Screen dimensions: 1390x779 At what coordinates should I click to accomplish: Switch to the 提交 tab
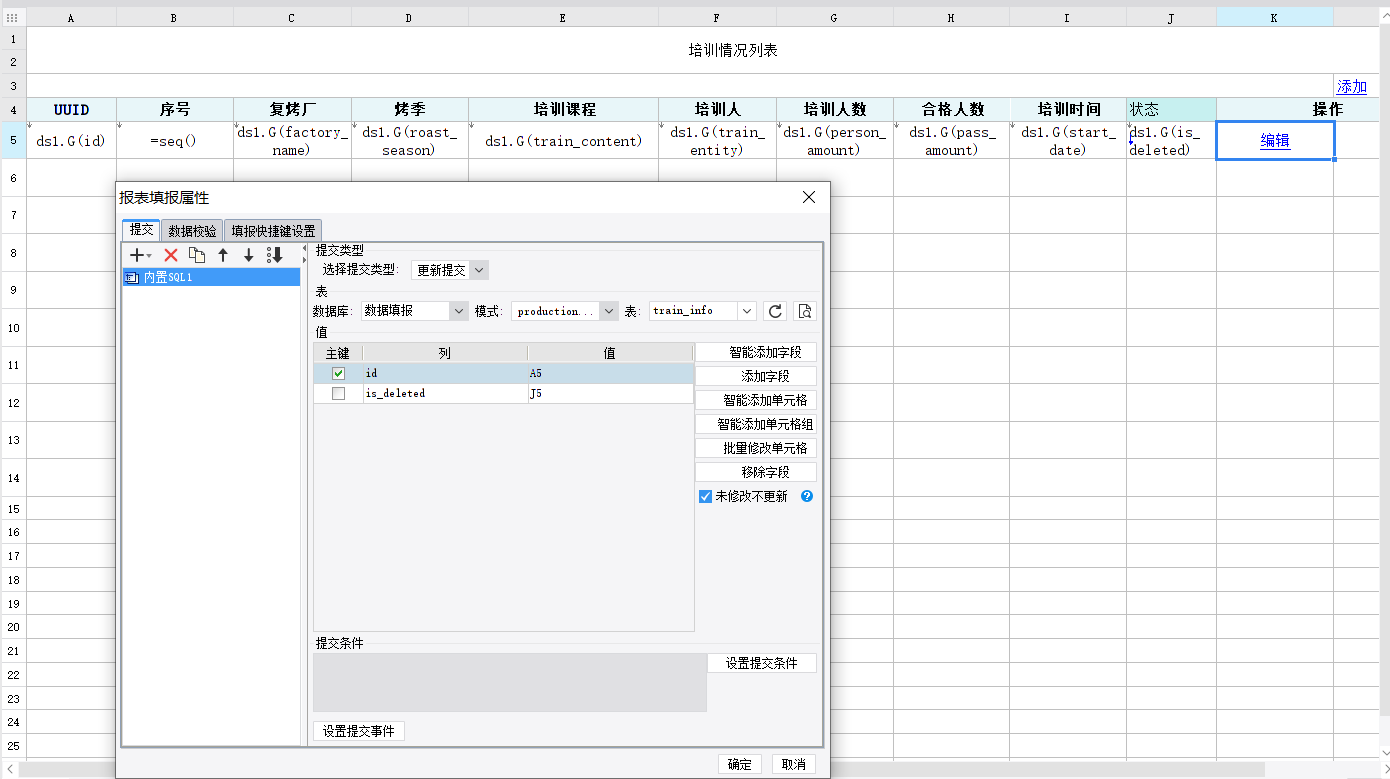click(141, 230)
